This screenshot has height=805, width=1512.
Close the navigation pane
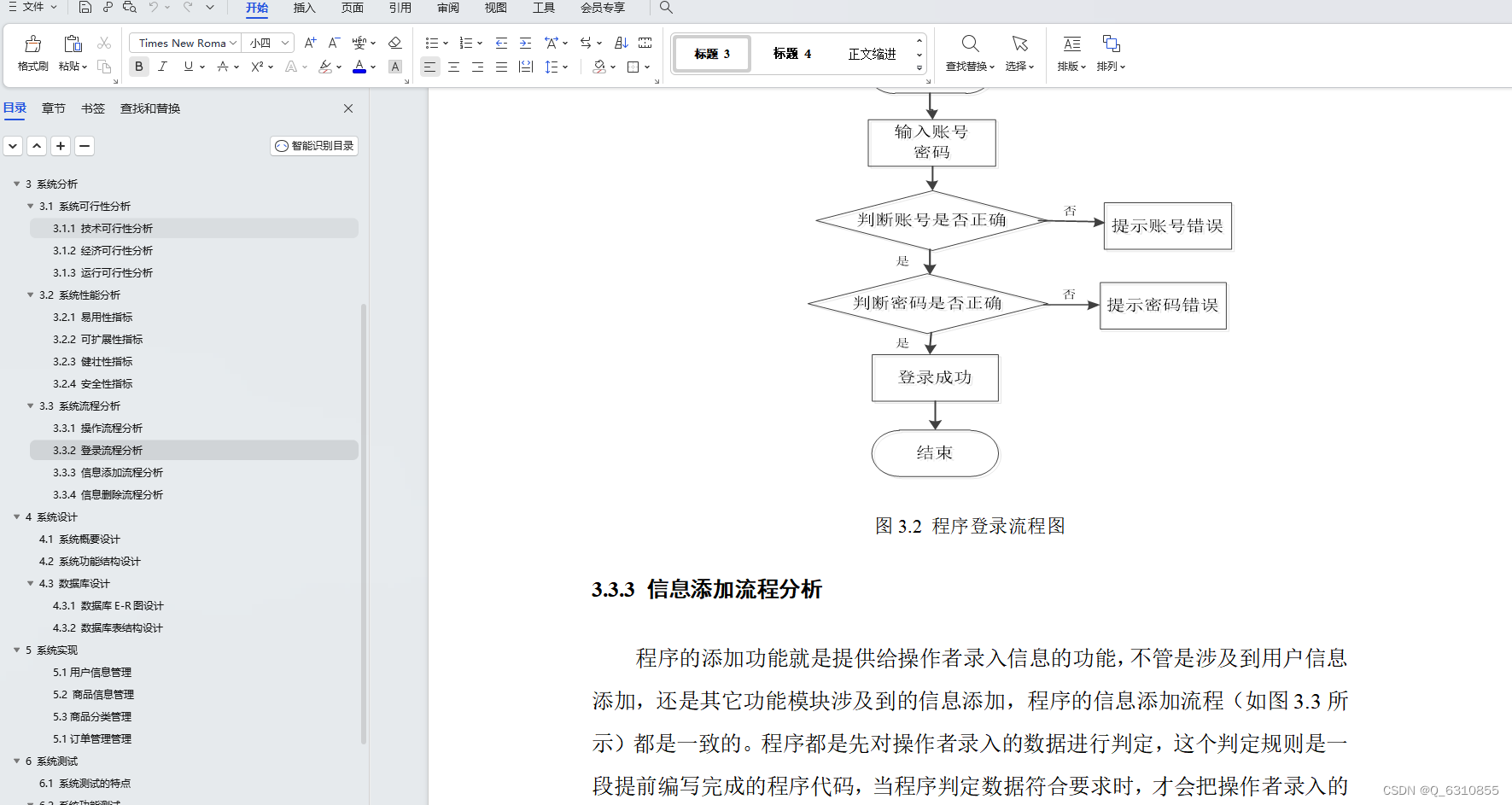pyautogui.click(x=348, y=108)
